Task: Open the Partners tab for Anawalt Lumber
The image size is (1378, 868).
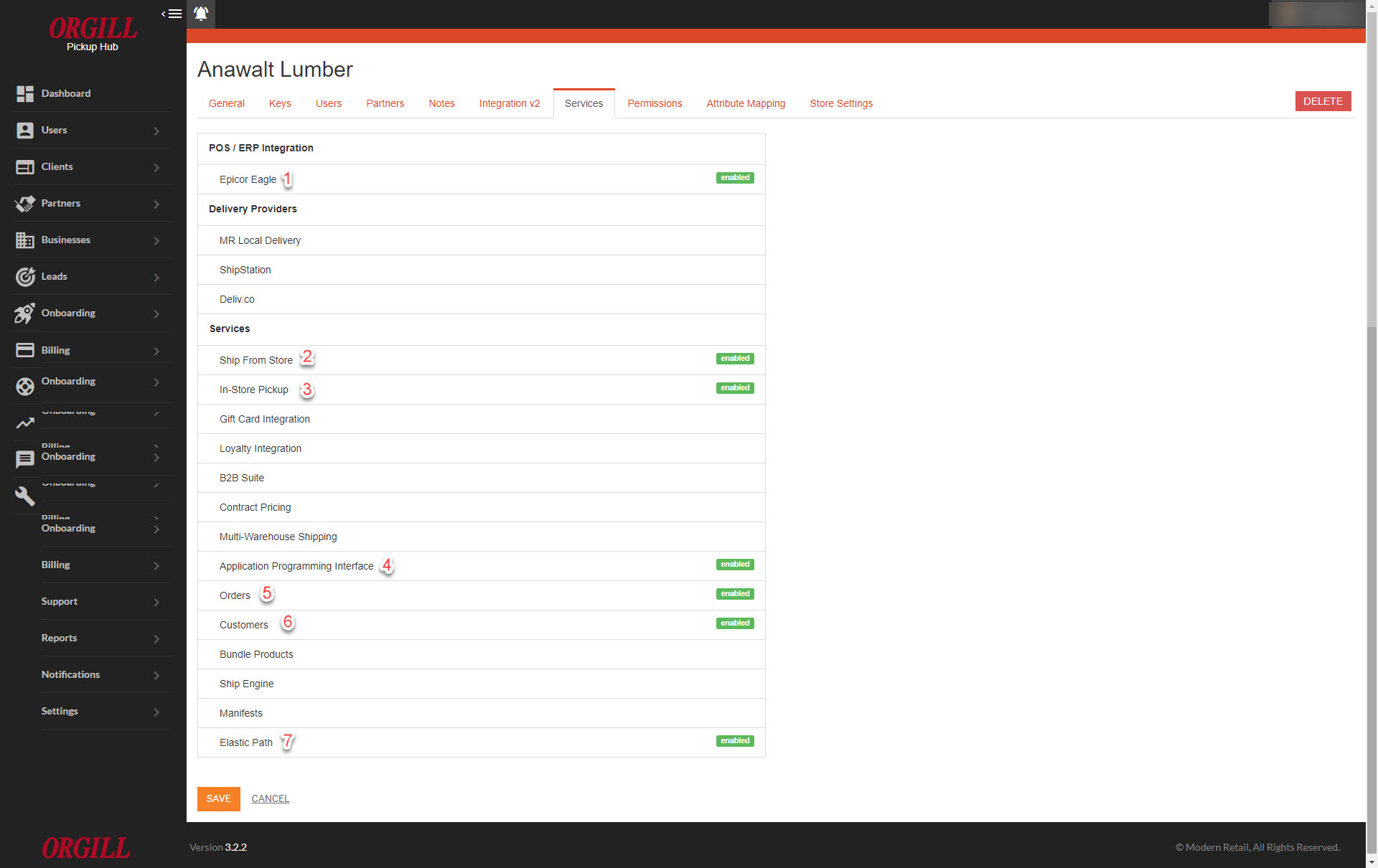Action: tap(385, 103)
